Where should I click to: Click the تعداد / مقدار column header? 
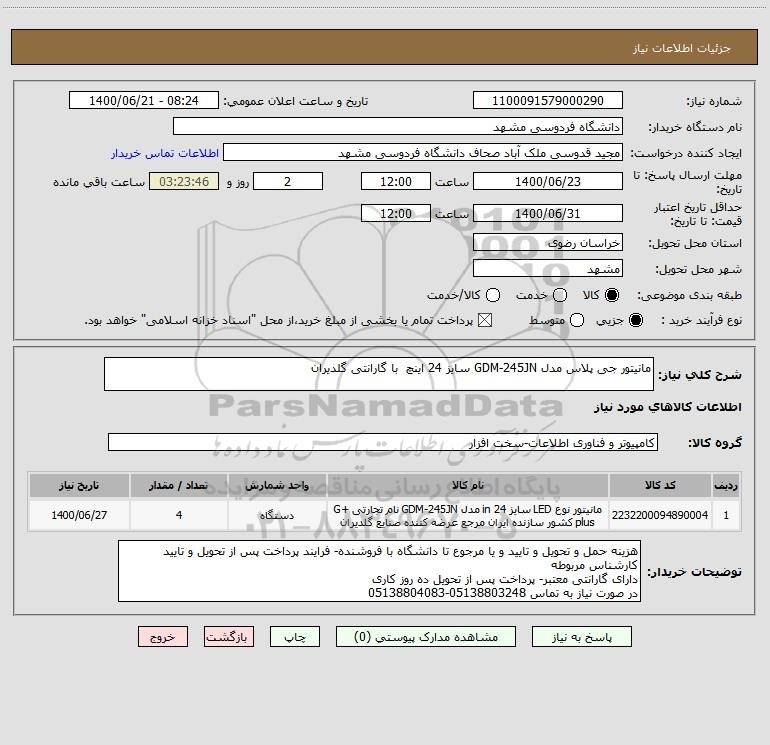tap(179, 485)
